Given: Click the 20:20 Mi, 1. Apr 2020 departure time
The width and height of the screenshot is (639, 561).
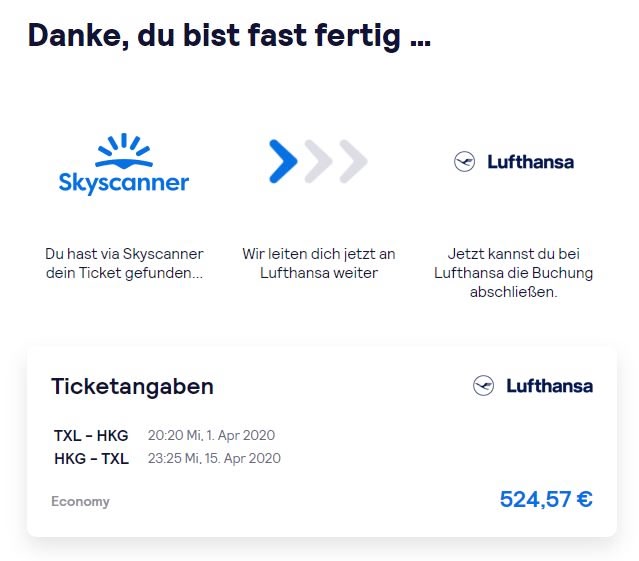Looking at the screenshot, I should 212,436.
